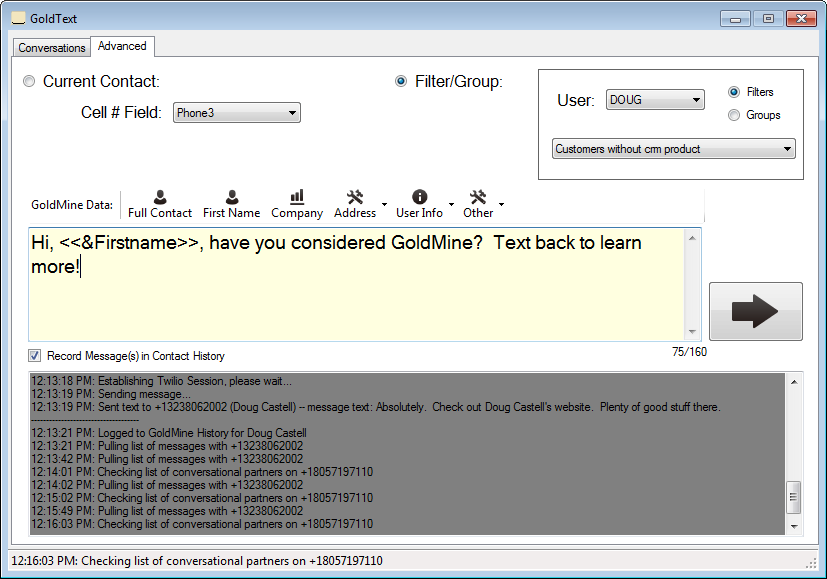Insert Company merge field
The height and width of the screenshot is (579, 827).
(x=297, y=205)
